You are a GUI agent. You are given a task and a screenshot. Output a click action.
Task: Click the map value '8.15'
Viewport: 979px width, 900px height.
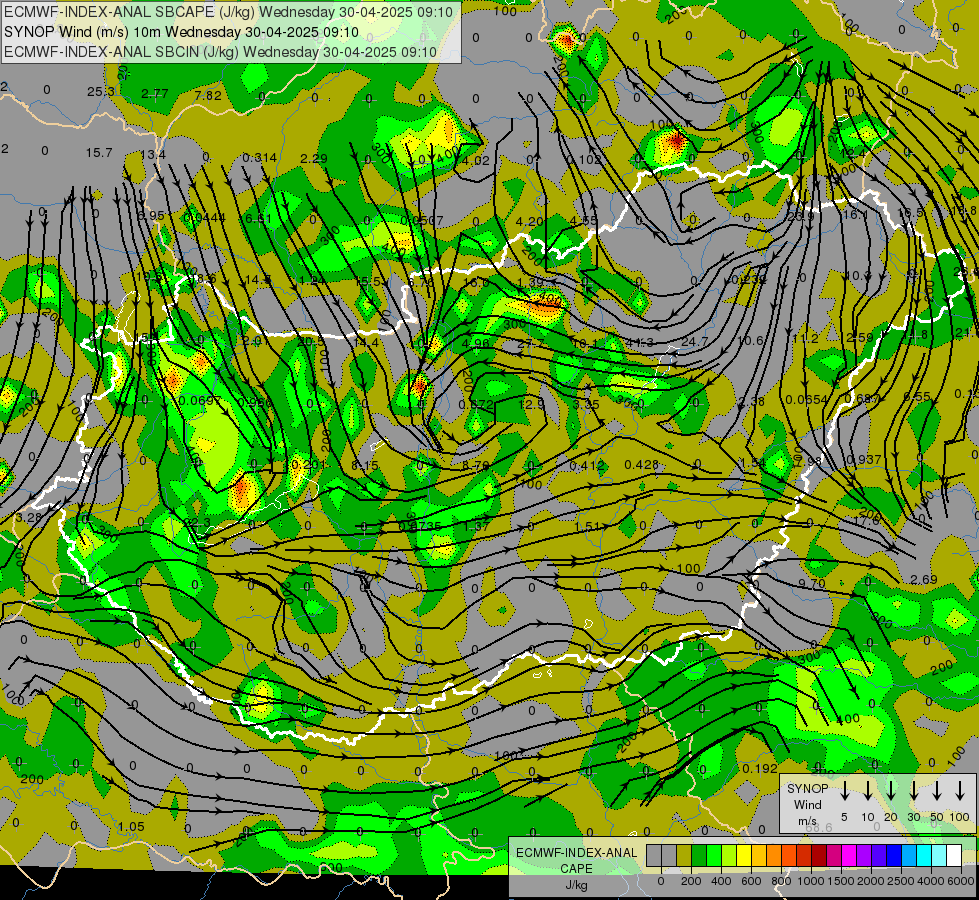(365, 465)
